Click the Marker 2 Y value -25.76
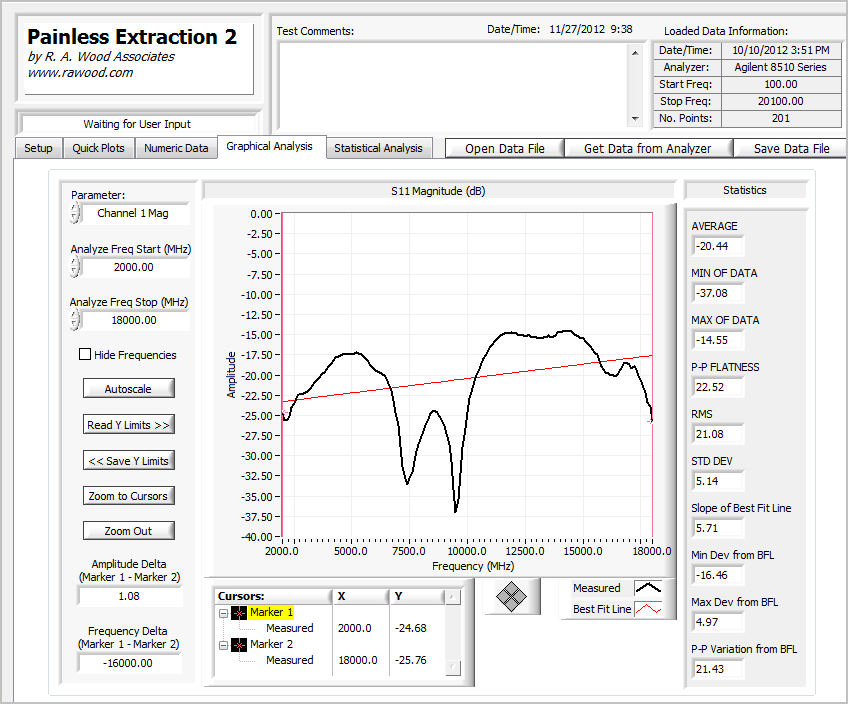848x704 pixels. coord(410,660)
